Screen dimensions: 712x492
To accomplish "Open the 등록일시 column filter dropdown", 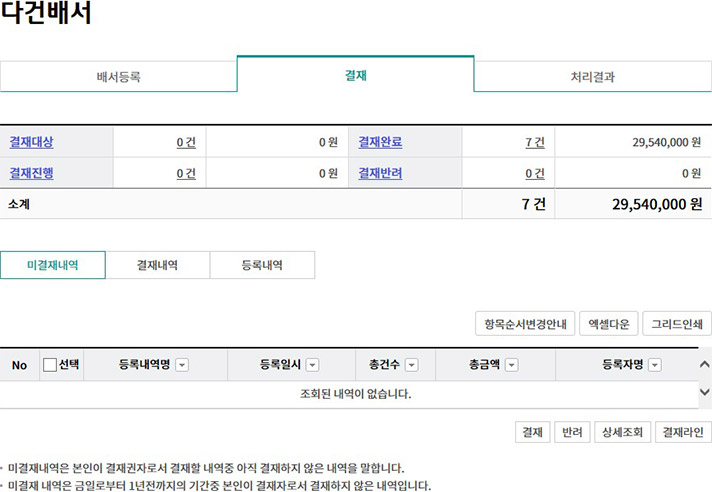I will coord(312,366).
